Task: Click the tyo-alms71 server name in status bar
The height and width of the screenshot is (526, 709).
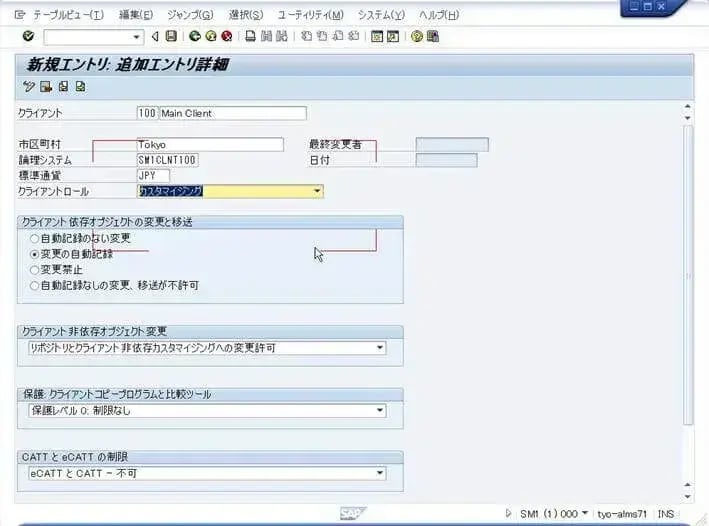Action: coord(622,514)
